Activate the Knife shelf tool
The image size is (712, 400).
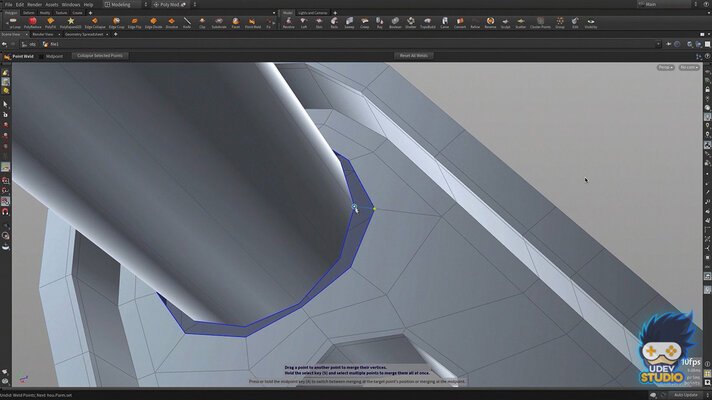tap(187, 23)
